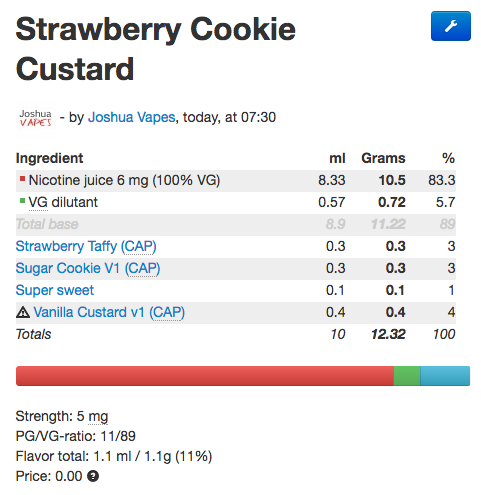Open the Vanilla Custard v1 (CAP) link

pyautogui.click(x=109, y=312)
